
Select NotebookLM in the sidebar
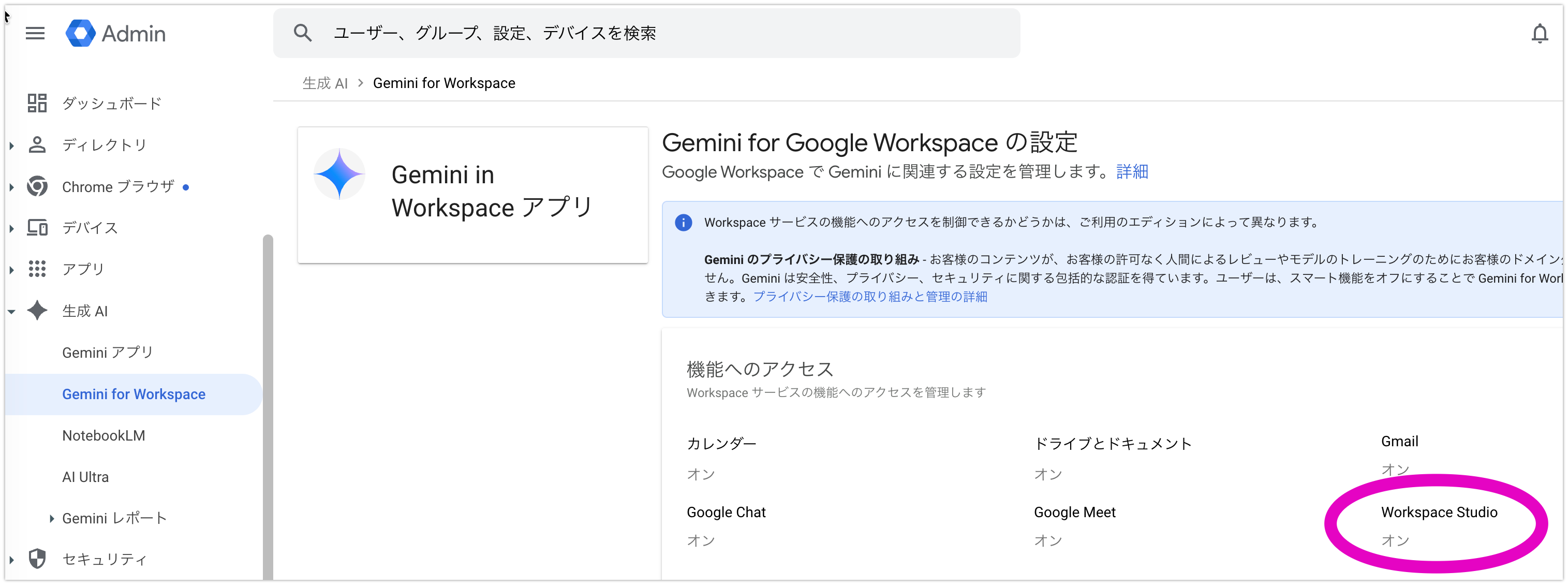(103, 435)
